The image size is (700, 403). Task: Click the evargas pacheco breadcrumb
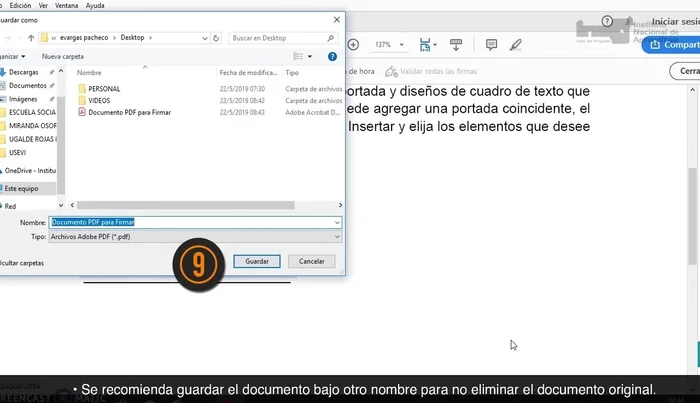coord(84,37)
